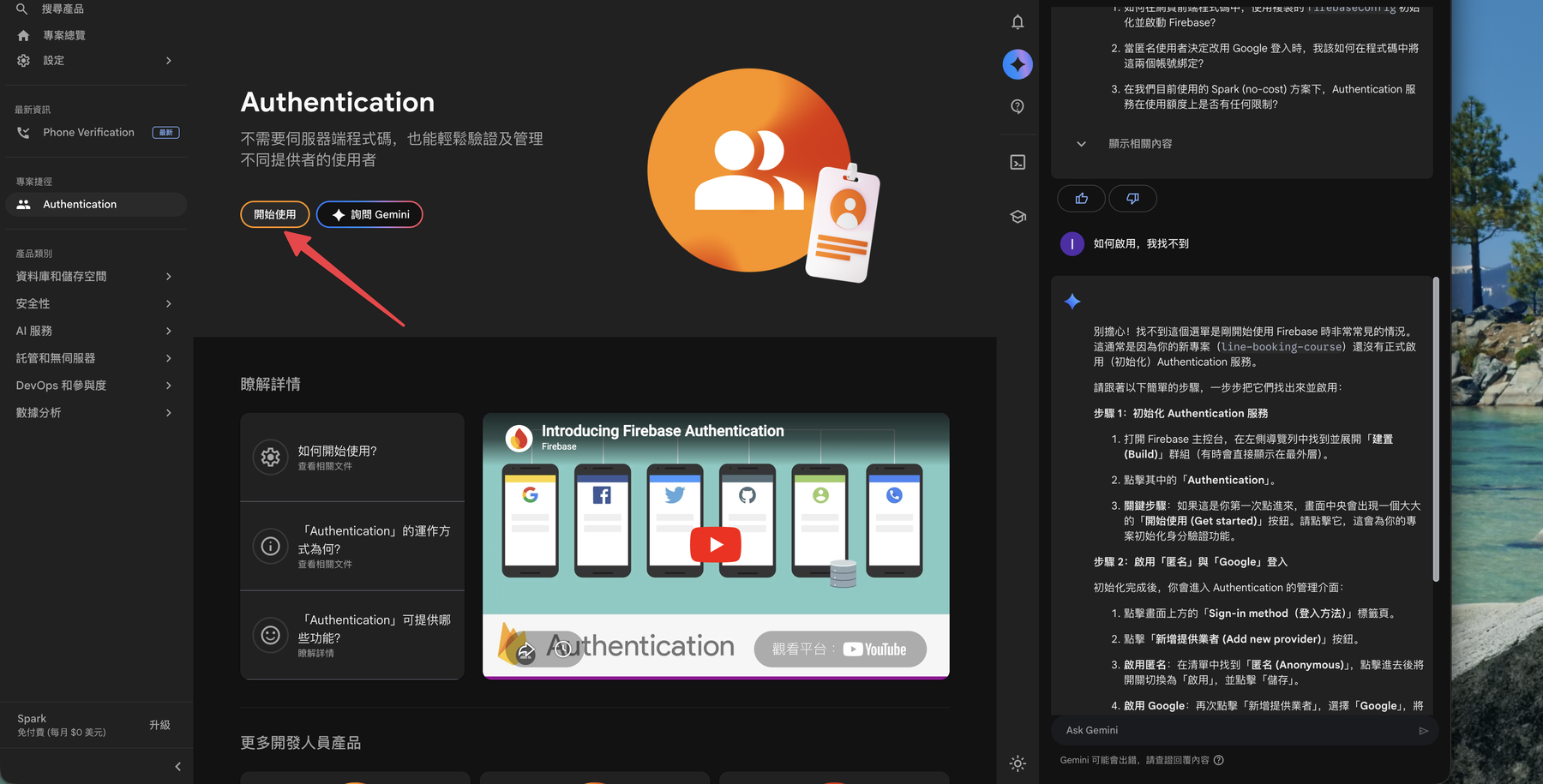1543x784 pixels.
Task: Click smiley icon in 可提供哪些功能 card
Action: 270,635
